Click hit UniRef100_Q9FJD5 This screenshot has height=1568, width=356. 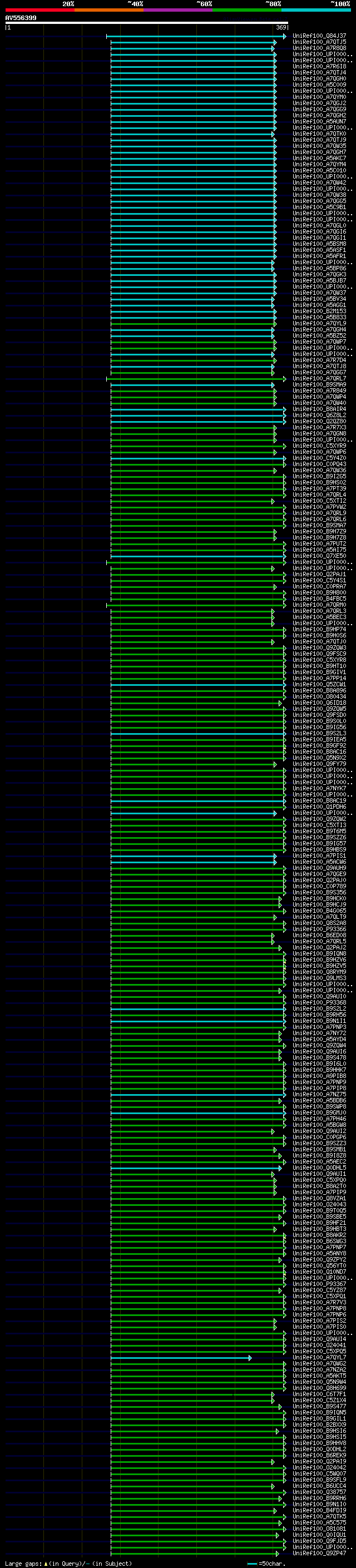pos(319,1541)
